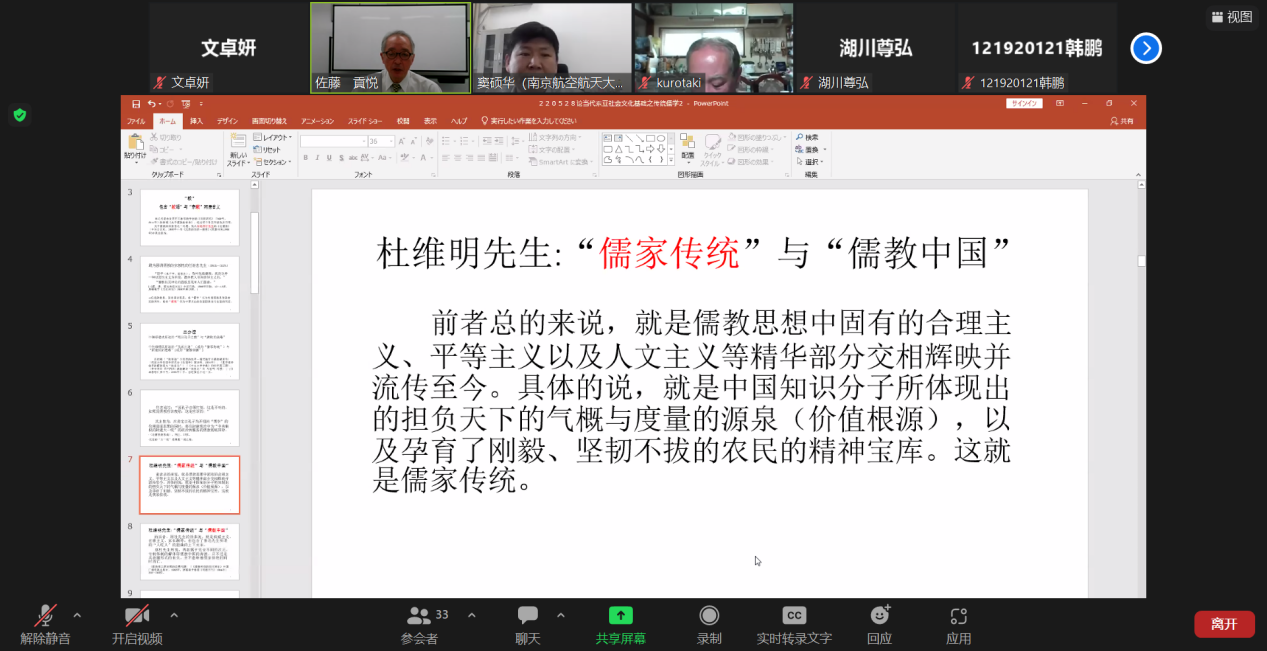Switch the meeting view layout

click(x=1231, y=17)
